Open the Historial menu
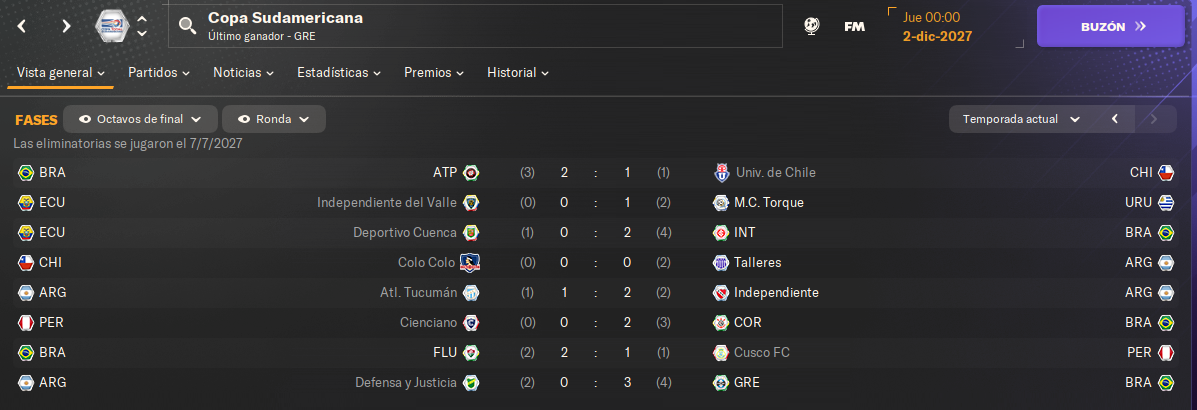The image size is (1197, 410). (x=518, y=73)
